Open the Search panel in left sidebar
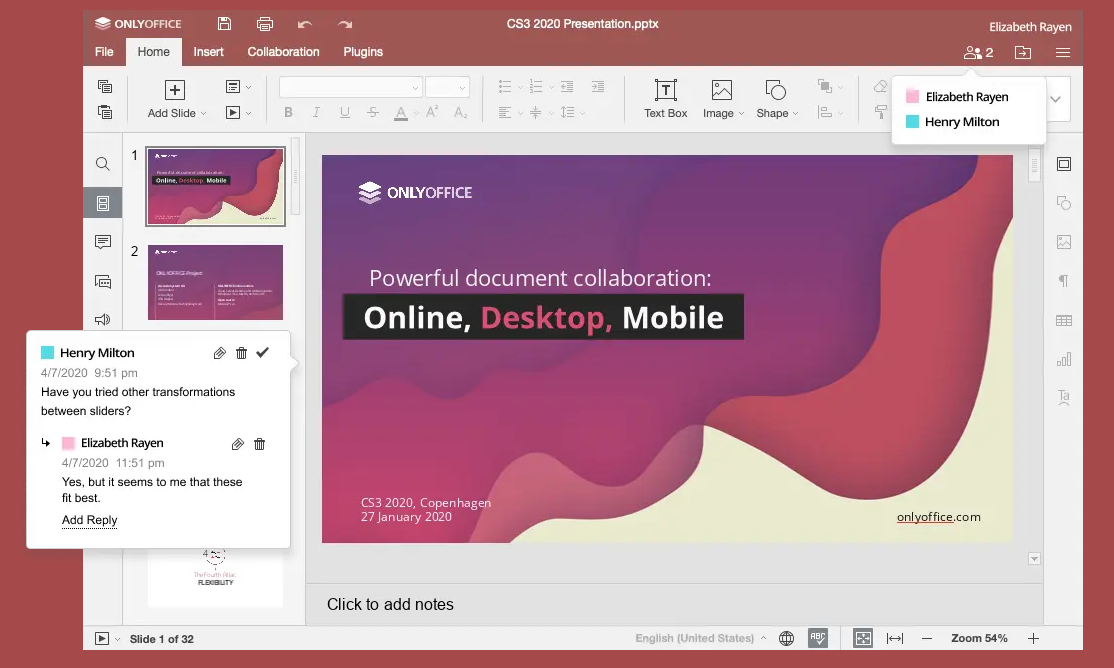 [103, 164]
